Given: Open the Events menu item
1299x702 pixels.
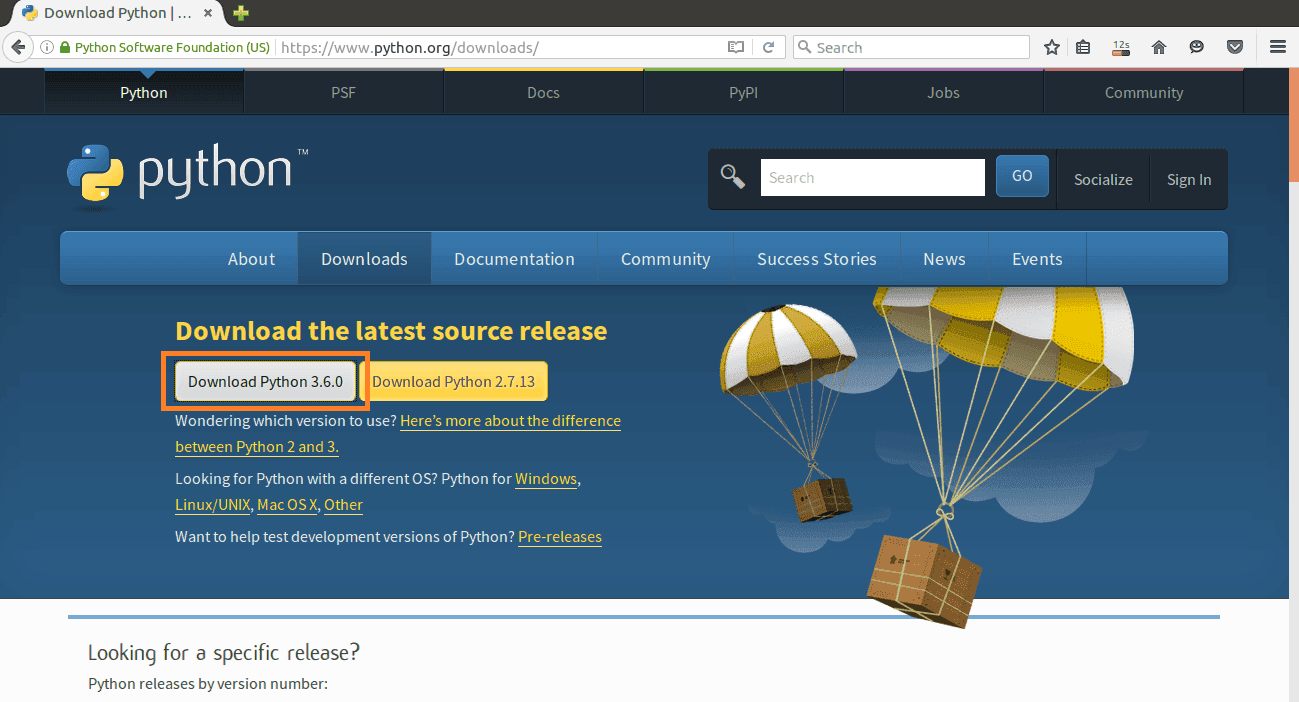Looking at the screenshot, I should 1037,259.
